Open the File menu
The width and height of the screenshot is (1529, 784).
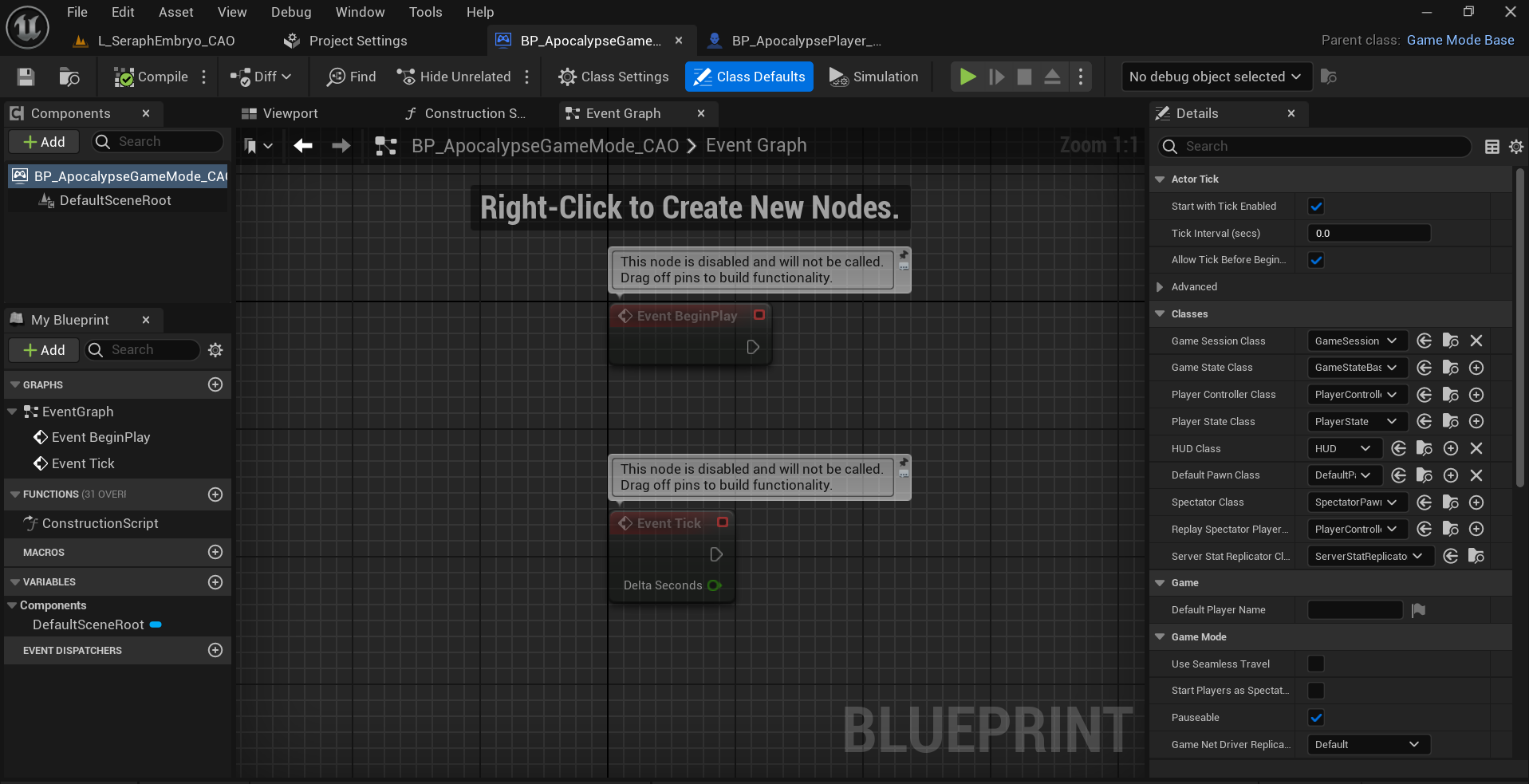[x=77, y=12]
